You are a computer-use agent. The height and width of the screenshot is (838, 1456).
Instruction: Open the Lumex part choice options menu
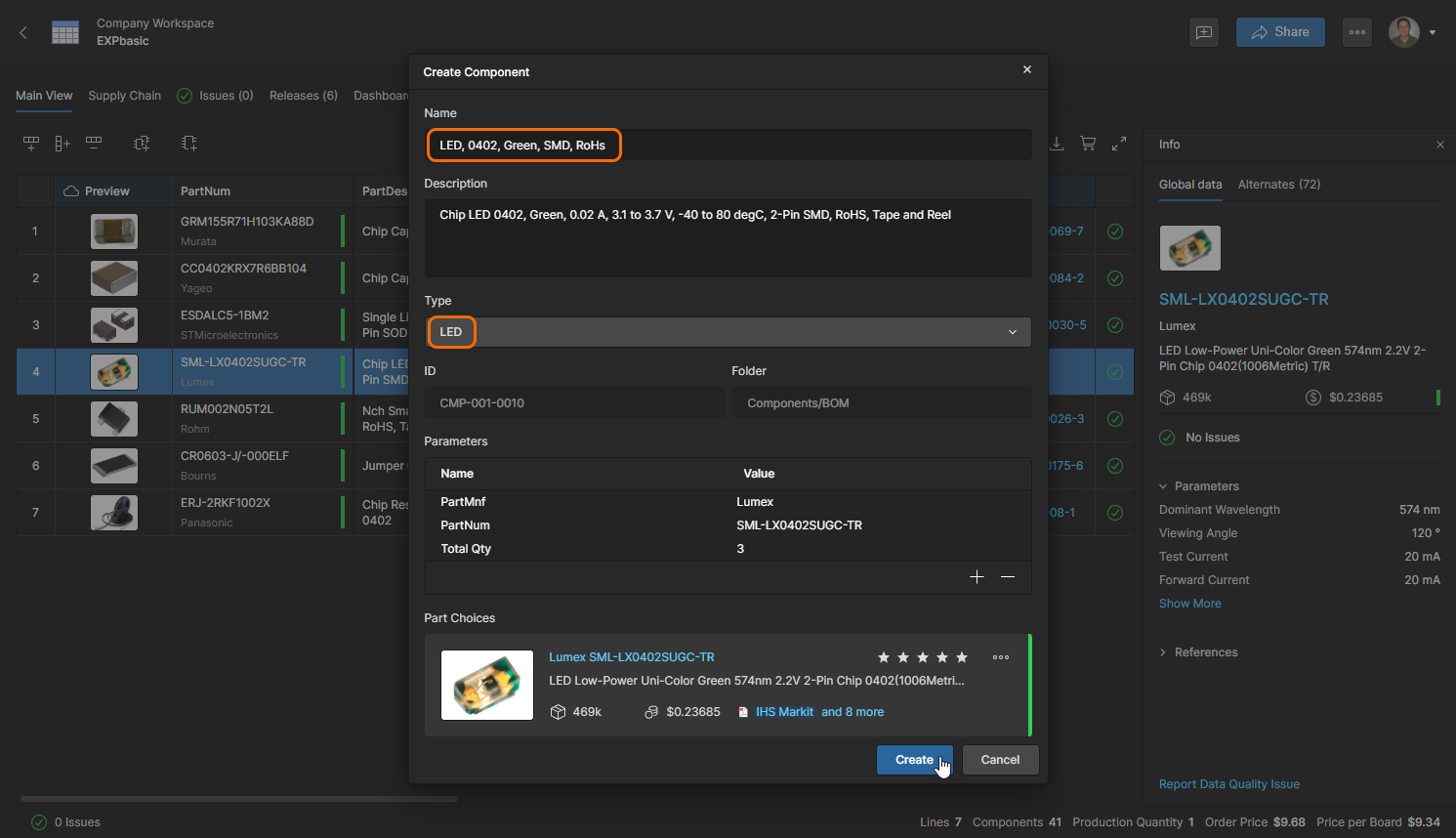[x=1001, y=657]
